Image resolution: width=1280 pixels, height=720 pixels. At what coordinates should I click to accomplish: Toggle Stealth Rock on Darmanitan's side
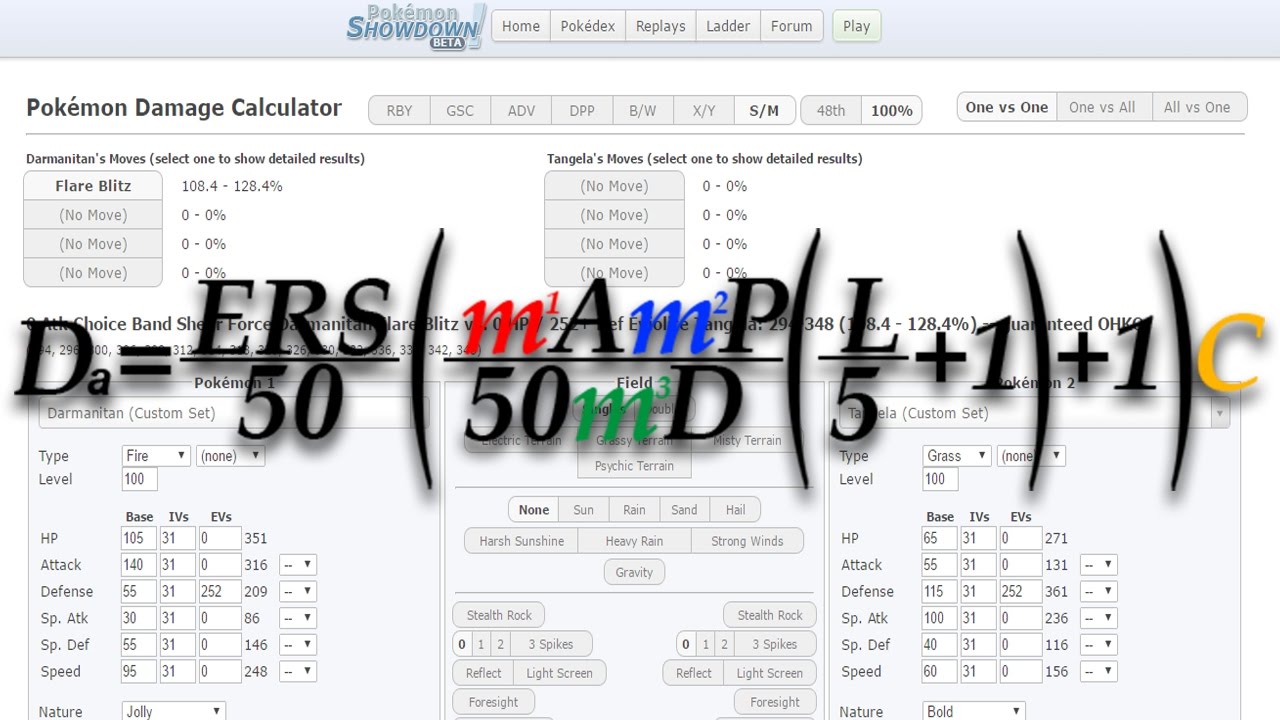(499, 615)
